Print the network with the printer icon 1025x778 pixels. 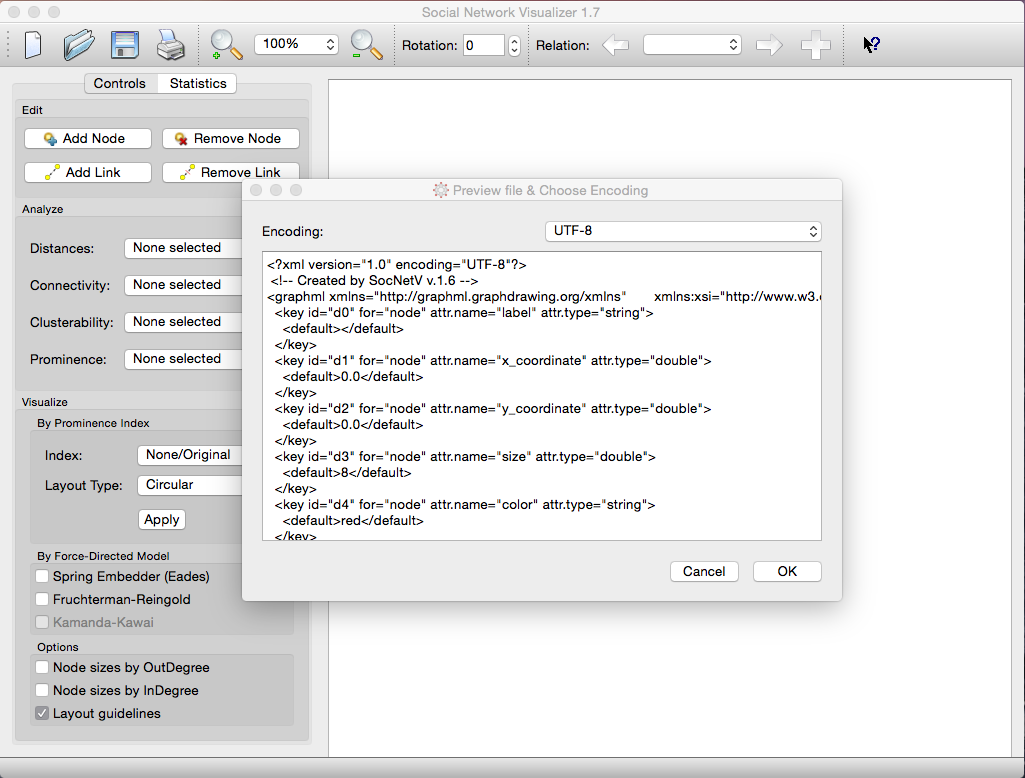[171, 45]
